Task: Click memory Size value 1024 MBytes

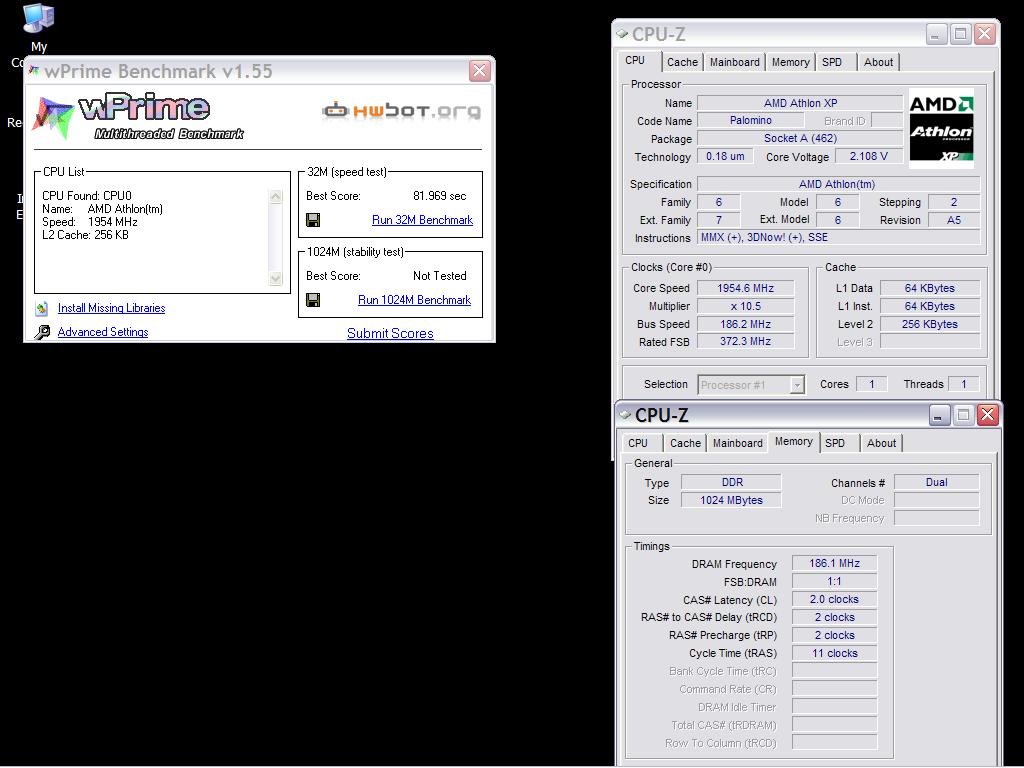Action: click(731, 500)
